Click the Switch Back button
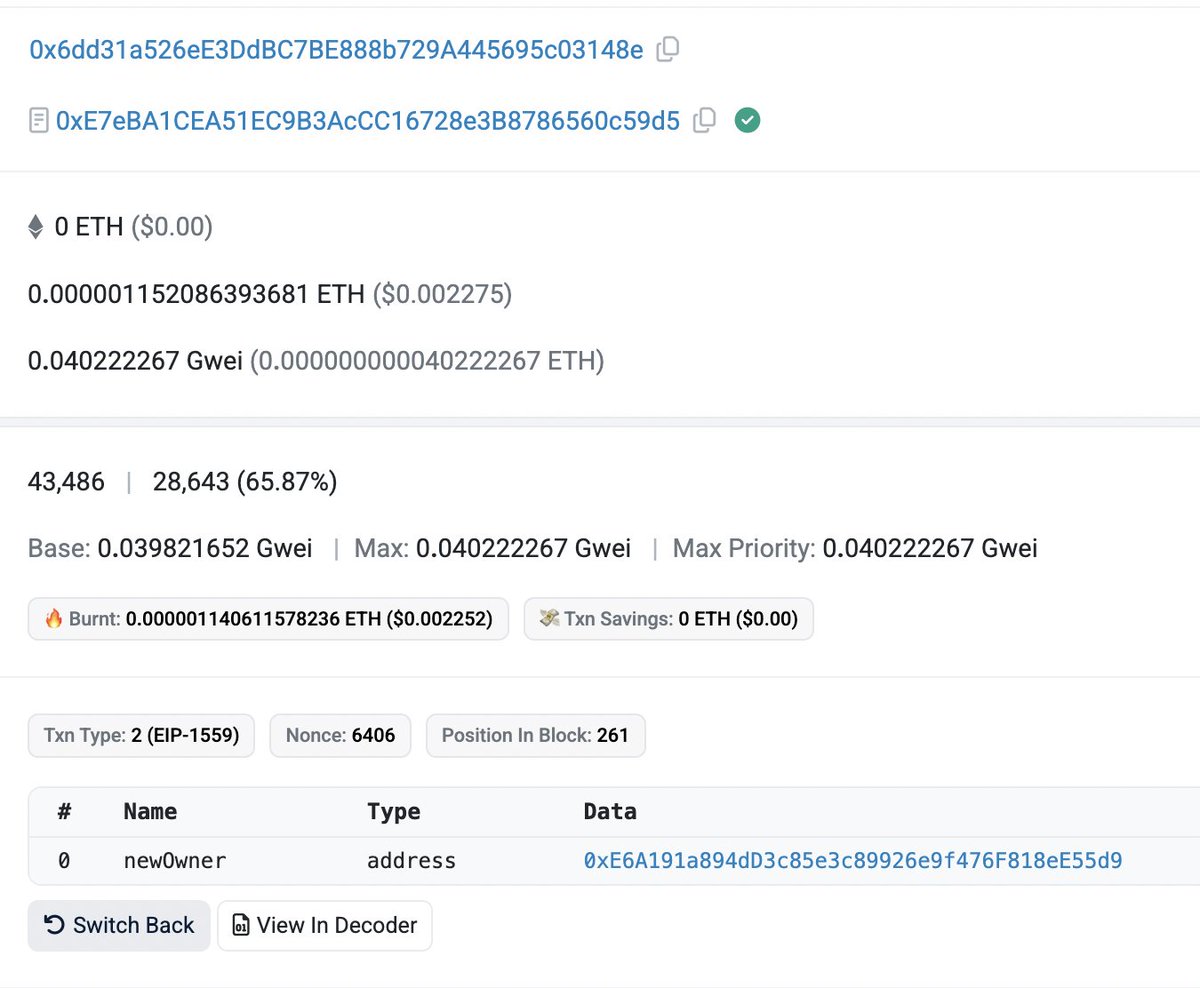Screen dimensions: 1200x988 [x=119, y=925]
